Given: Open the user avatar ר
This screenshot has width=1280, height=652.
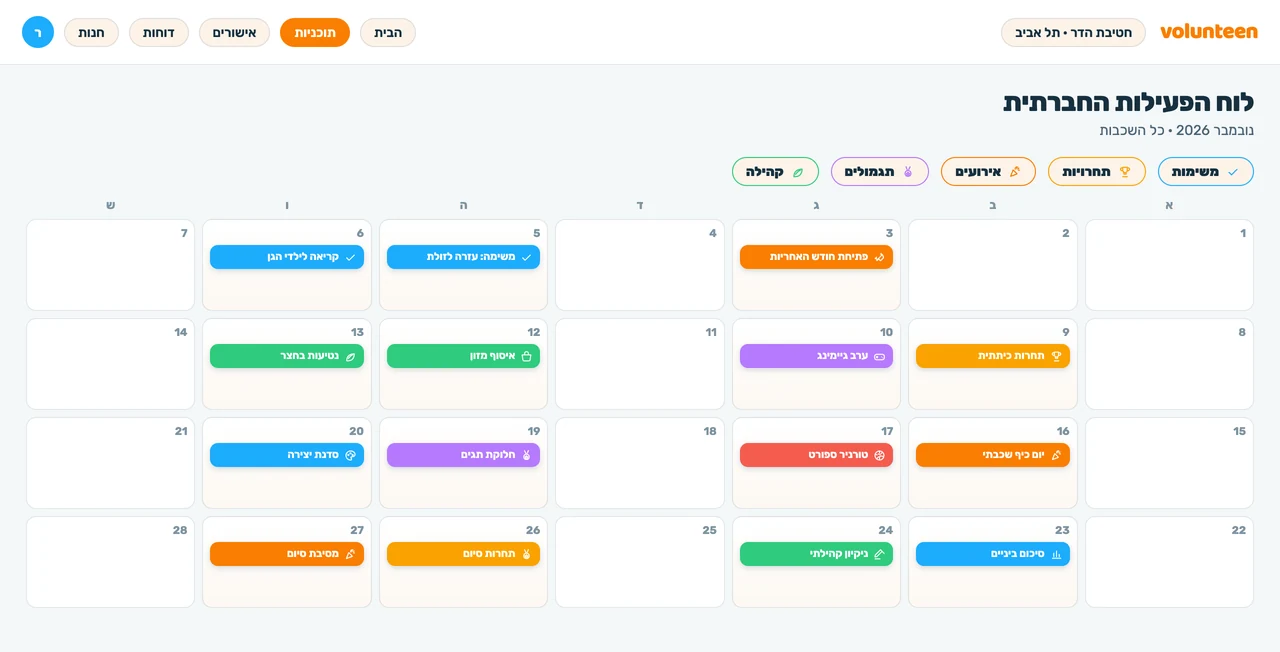Looking at the screenshot, I should pyautogui.click(x=38, y=32).
